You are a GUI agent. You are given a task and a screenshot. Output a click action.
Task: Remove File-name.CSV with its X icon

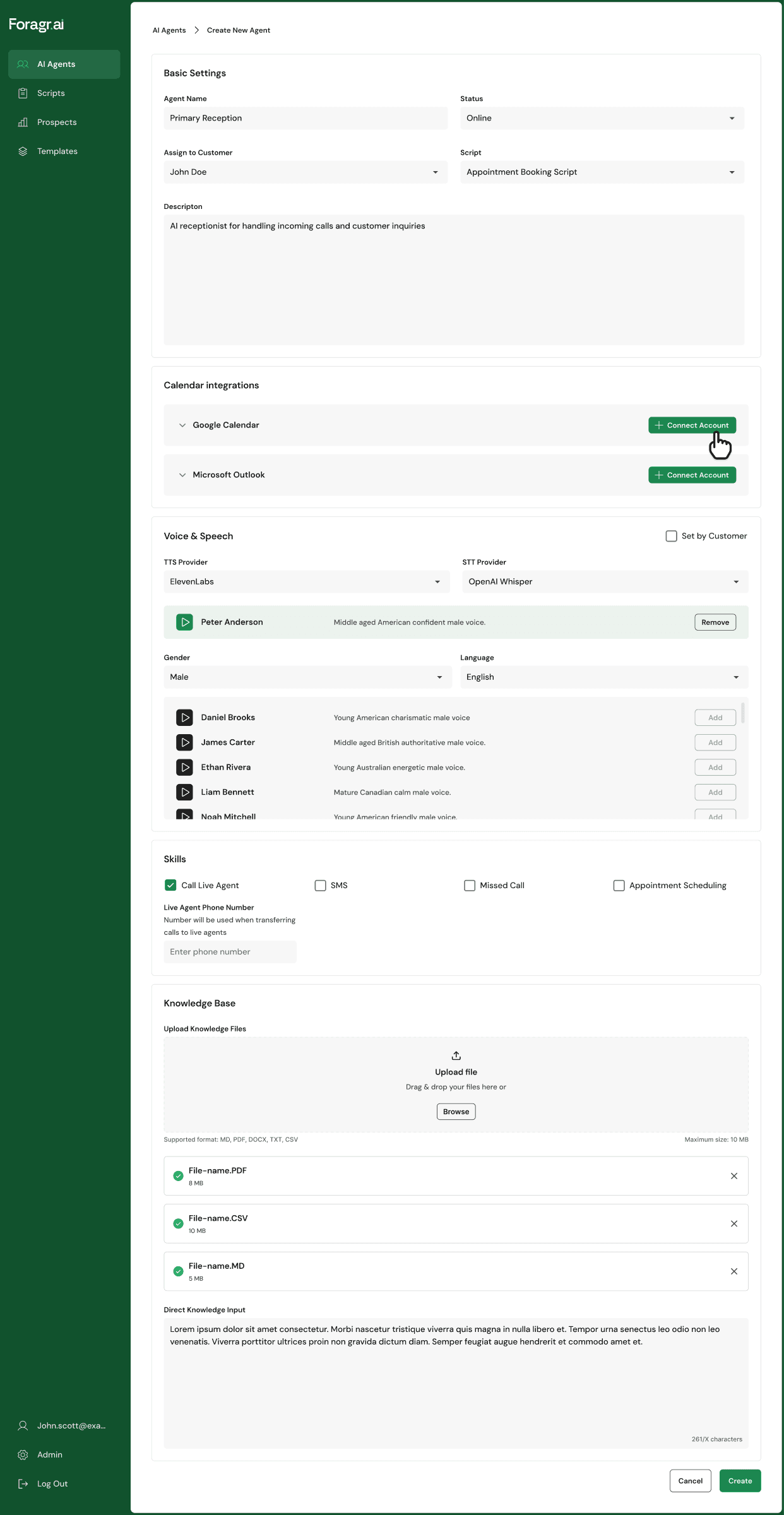tap(734, 1223)
